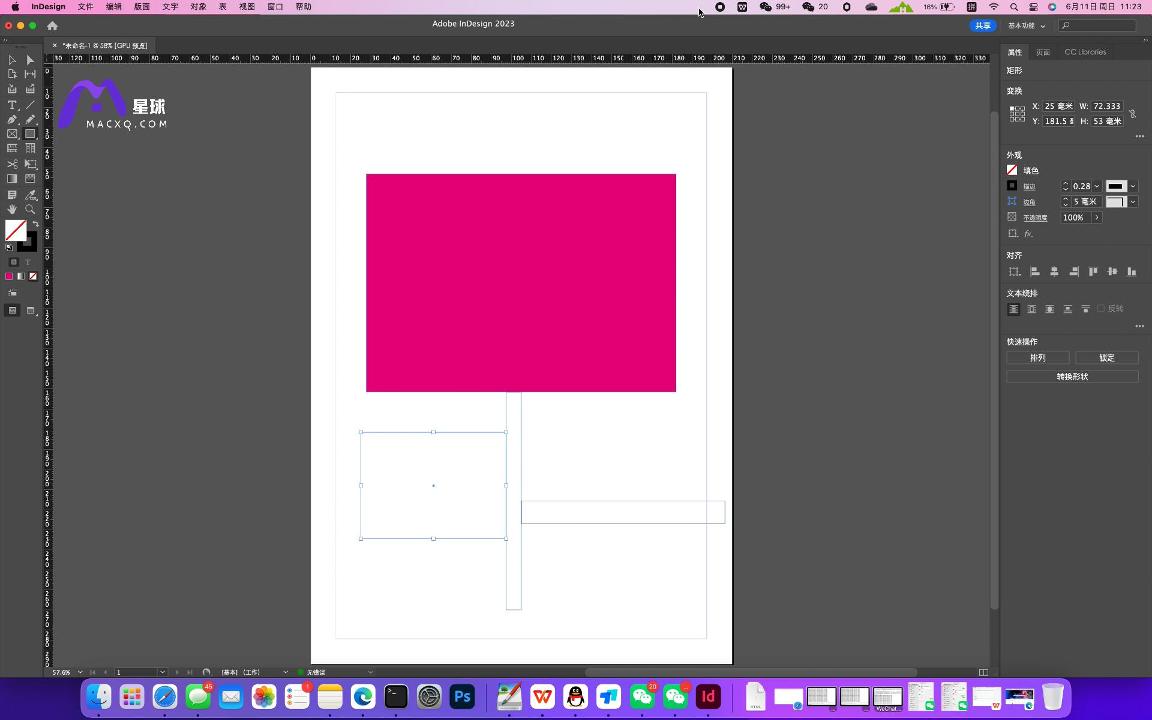Swap fill and stroke colors
The height and width of the screenshot is (720, 1152).
pyautogui.click(x=34, y=225)
